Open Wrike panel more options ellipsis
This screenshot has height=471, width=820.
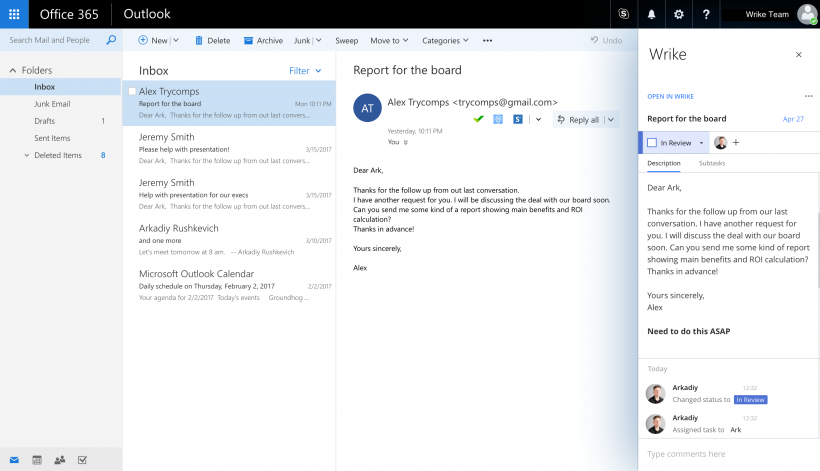click(808, 96)
